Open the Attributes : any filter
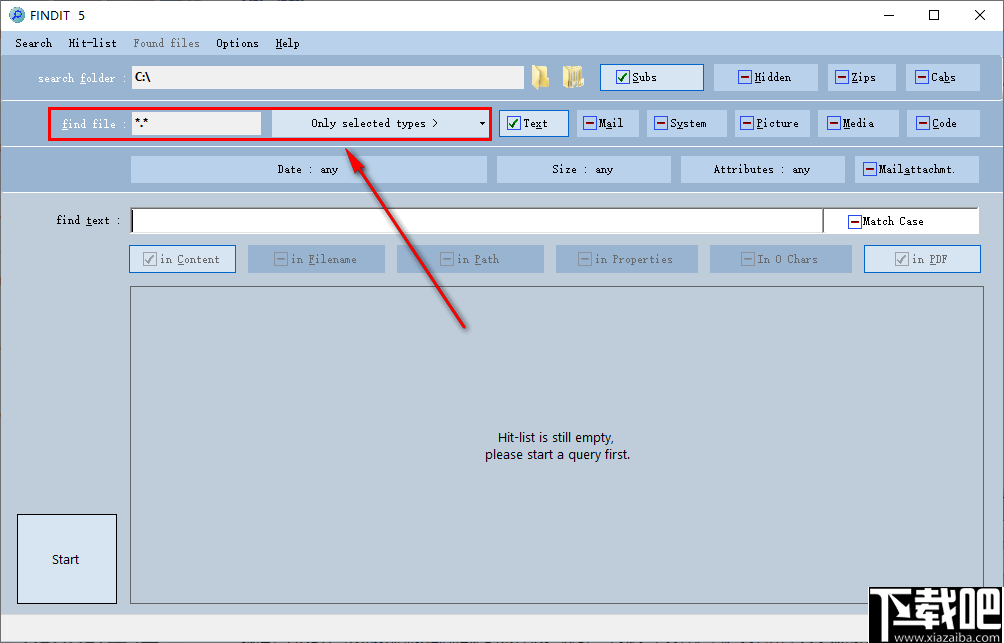 [763, 170]
